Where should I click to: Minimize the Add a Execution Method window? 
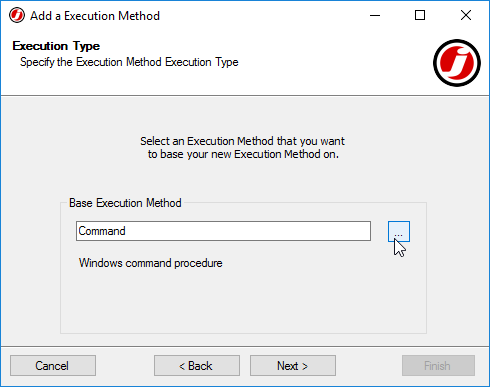point(375,15)
